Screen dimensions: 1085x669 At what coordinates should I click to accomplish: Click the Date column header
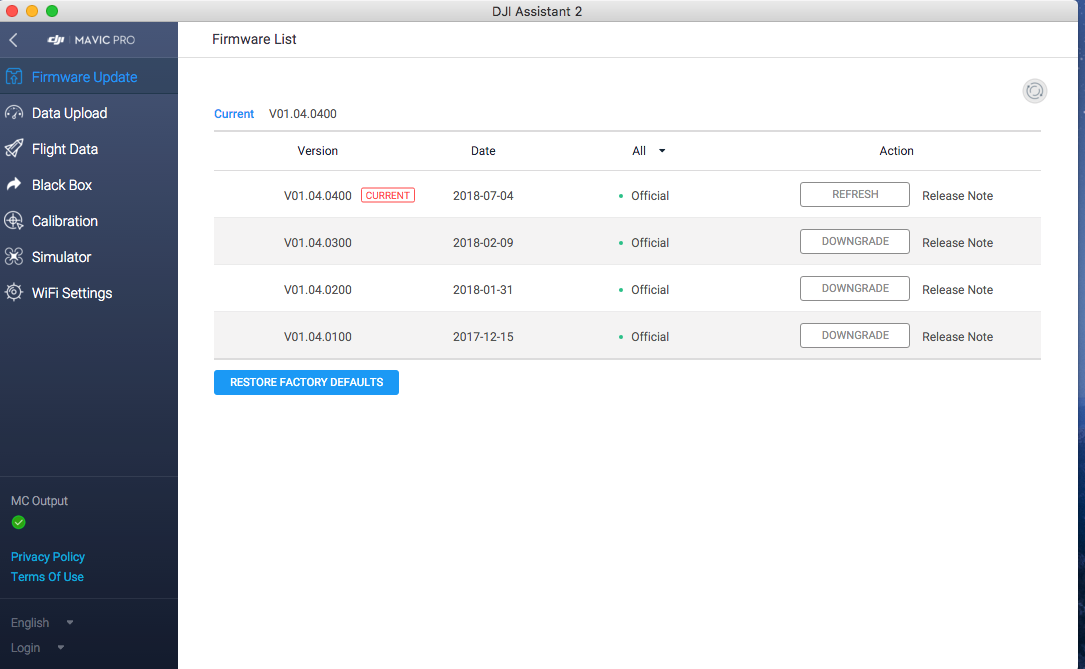(x=483, y=151)
